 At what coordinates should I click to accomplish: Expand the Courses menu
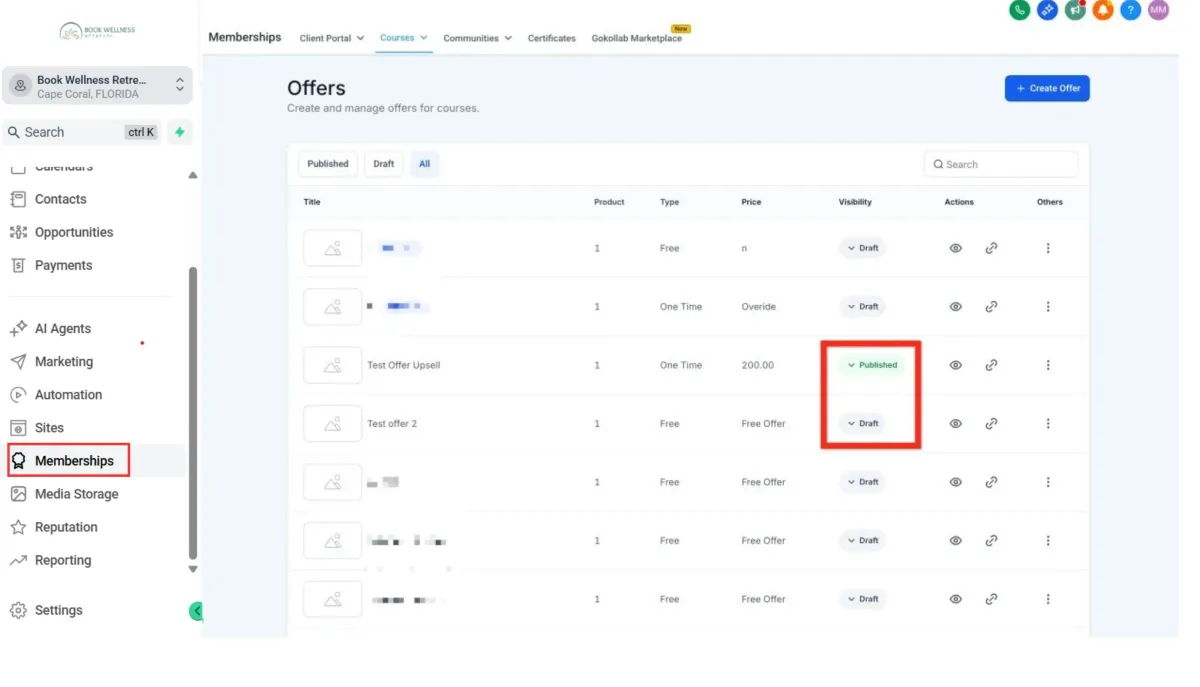404,38
